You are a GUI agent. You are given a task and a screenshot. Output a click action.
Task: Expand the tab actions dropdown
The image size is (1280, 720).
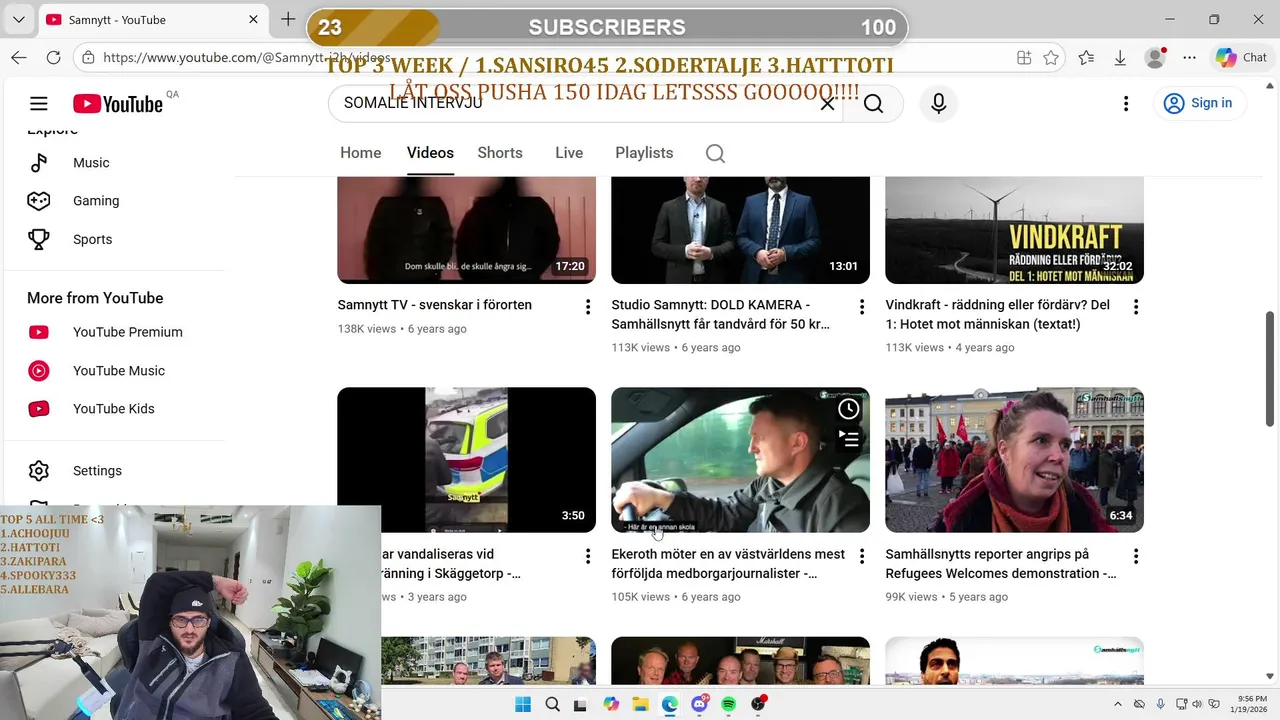[x=19, y=19]
